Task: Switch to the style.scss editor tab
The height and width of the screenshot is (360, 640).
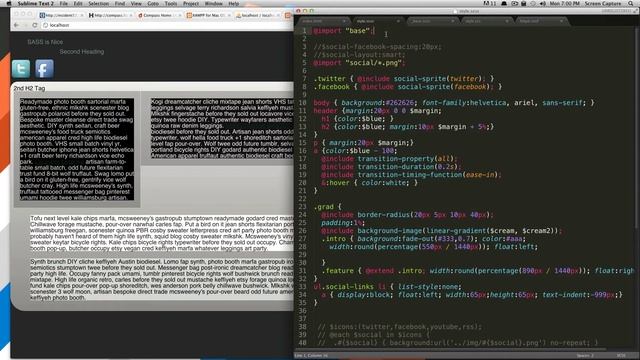Action: click(x=377, y=21)
